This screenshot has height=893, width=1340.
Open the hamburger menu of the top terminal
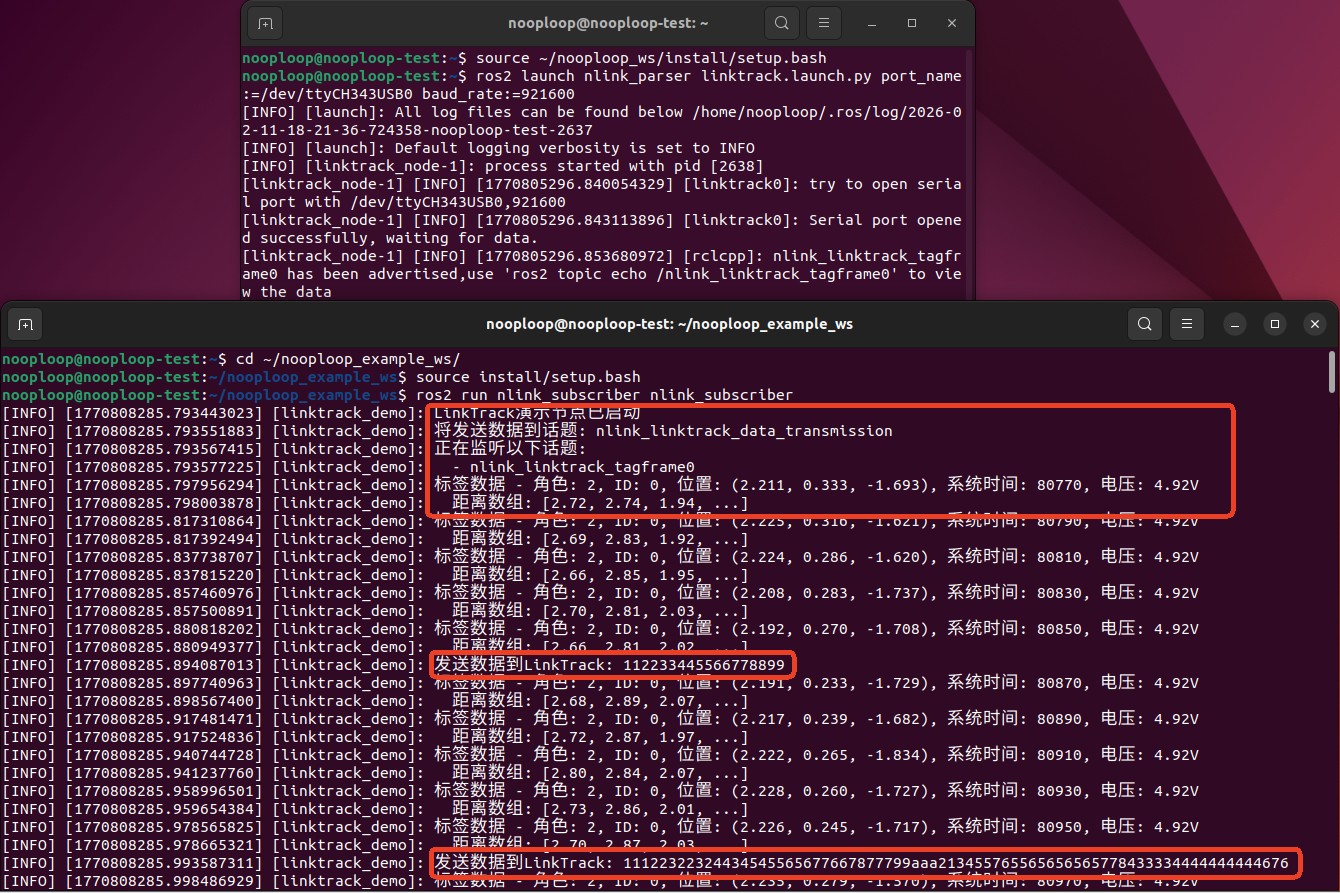click(823, 22)
